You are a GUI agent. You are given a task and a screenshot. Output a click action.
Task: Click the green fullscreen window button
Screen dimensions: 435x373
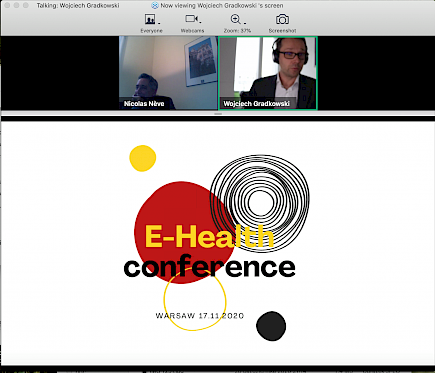pos(26,5)
